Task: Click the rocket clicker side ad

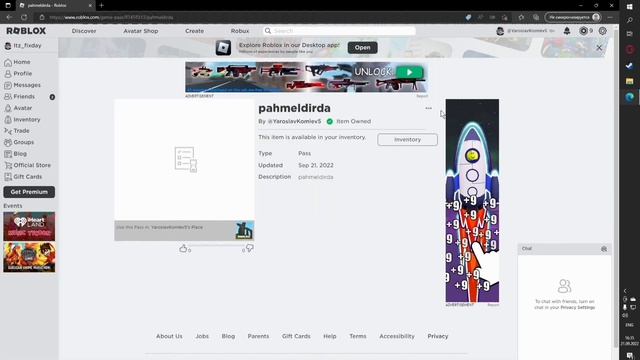Action: [x=472, y=200]
